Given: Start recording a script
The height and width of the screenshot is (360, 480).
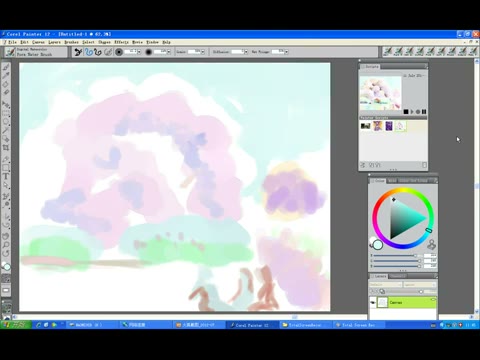Looking at the screenshot, I should pyautogui.click(x=418, y=112).
